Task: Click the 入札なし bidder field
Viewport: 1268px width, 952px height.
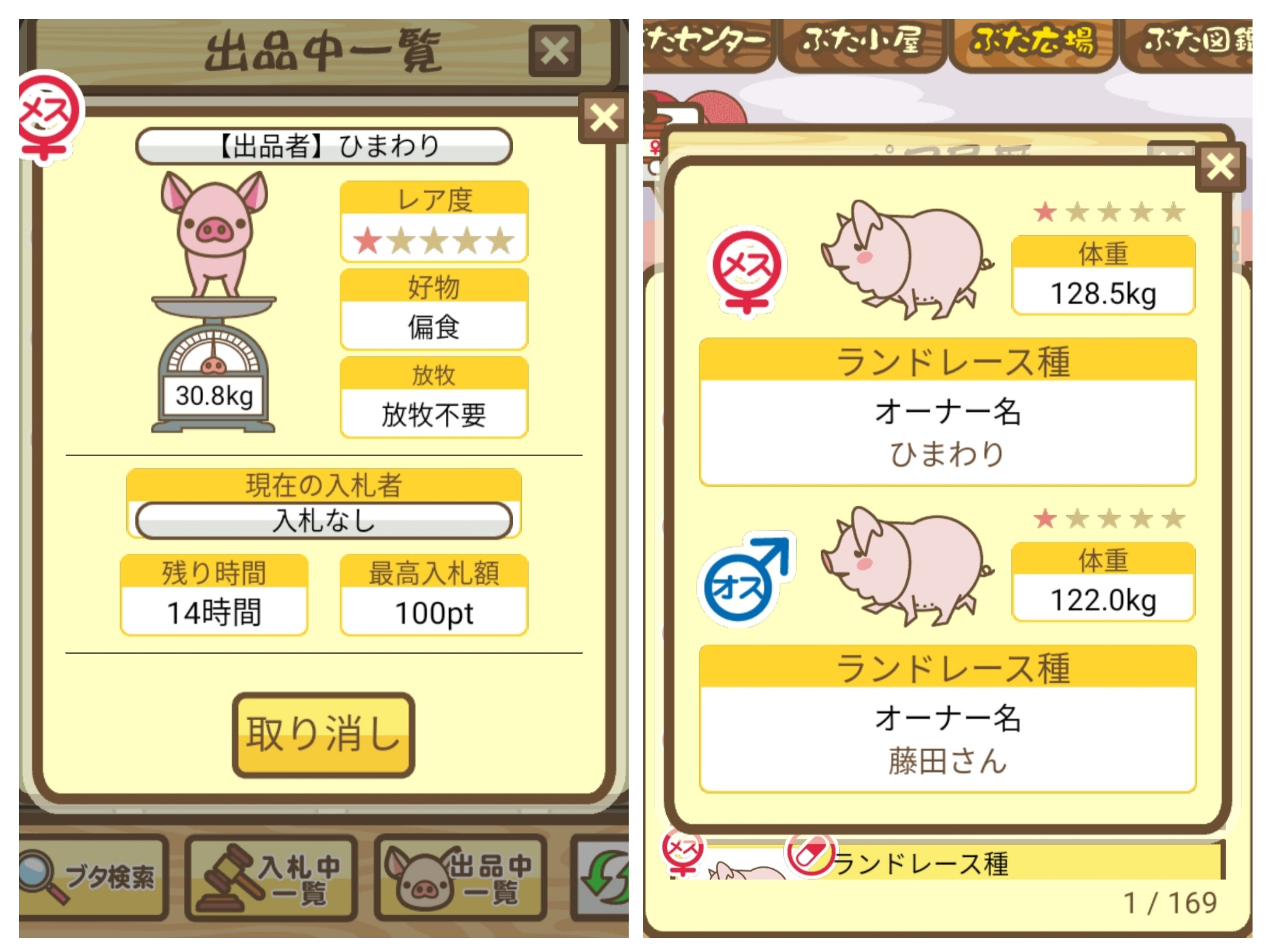Action: 324,521
